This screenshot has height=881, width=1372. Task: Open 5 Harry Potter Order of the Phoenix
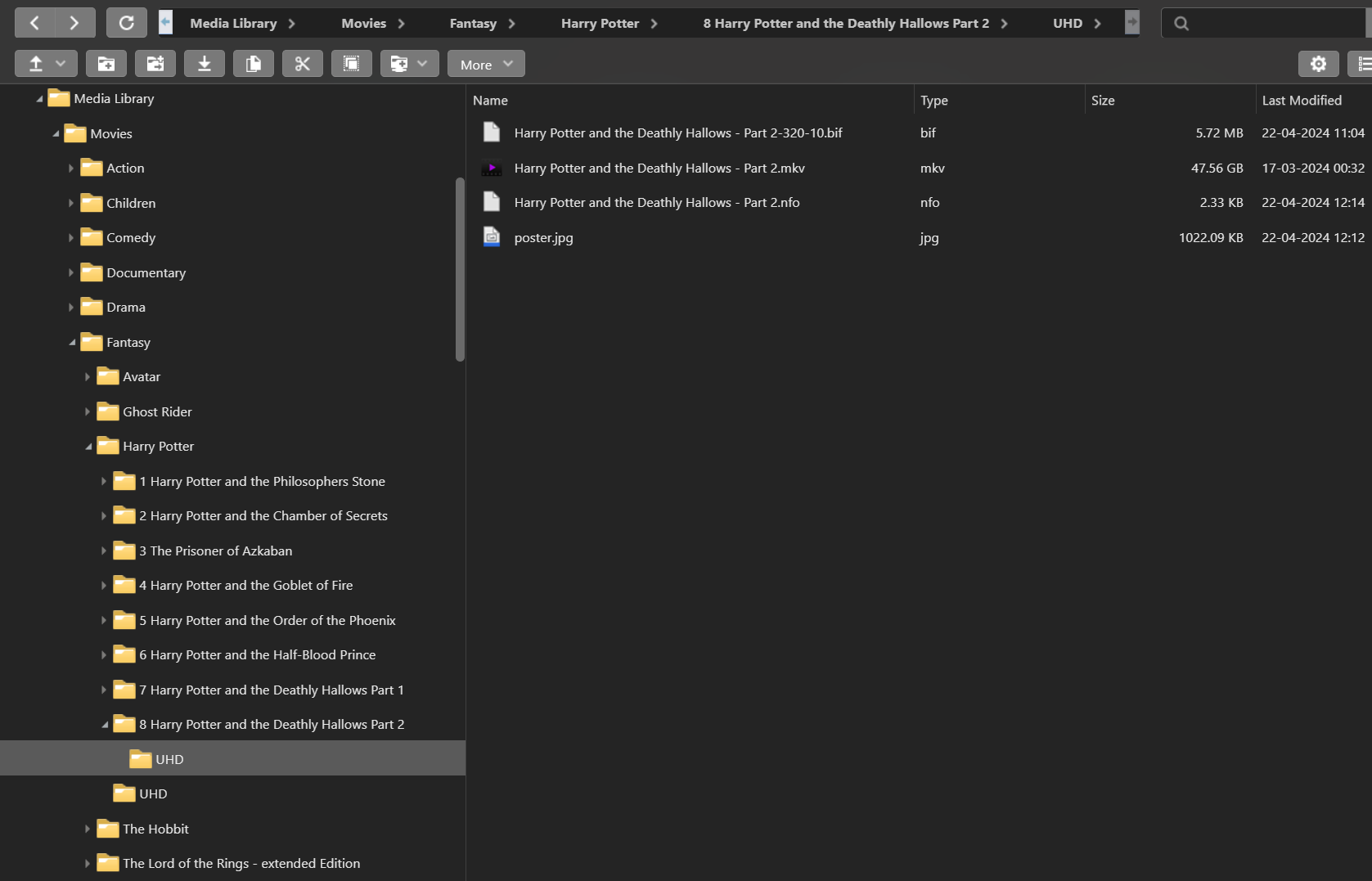[x=267, y=620]
